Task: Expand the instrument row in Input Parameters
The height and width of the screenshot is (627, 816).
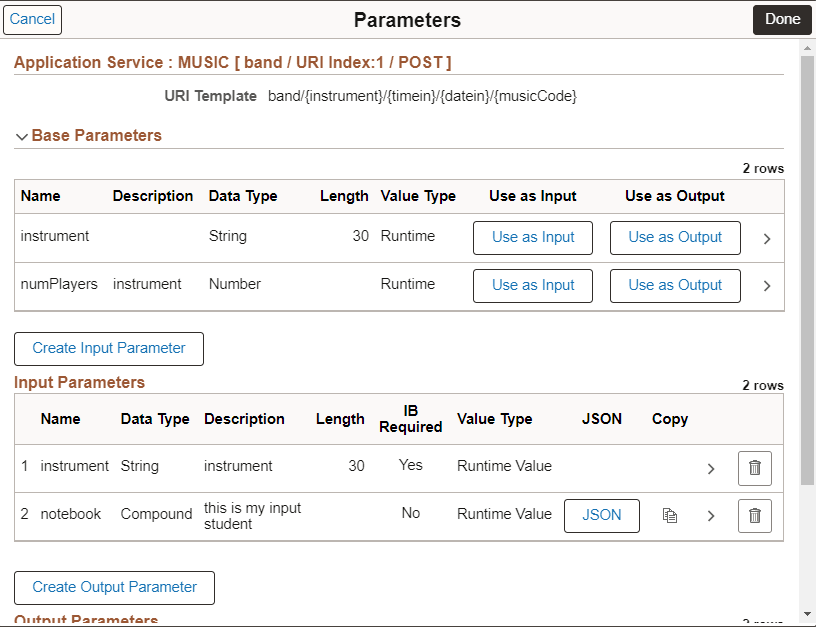Action: 711,468
